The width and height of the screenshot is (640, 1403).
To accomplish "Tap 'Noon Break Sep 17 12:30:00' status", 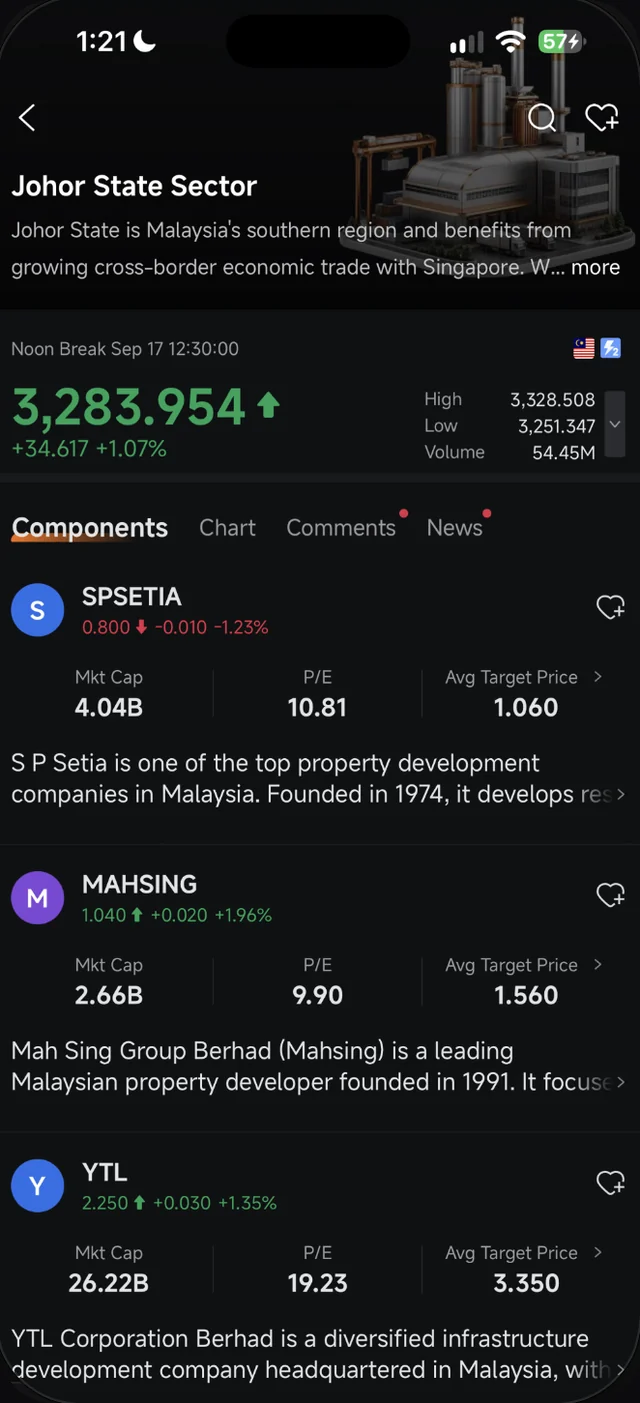I will 125,349.
